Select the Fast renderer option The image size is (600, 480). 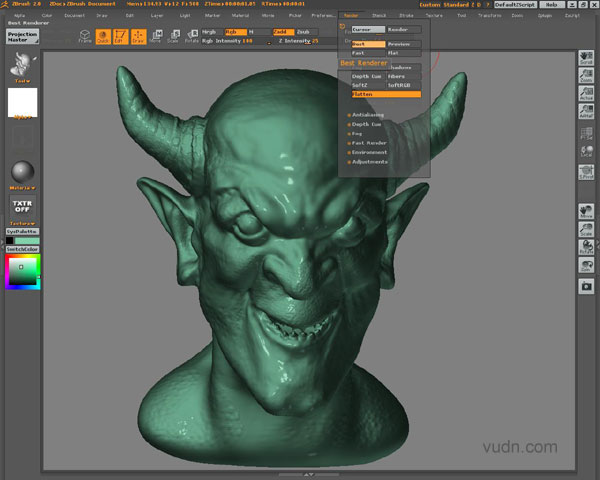pos(368,53)
